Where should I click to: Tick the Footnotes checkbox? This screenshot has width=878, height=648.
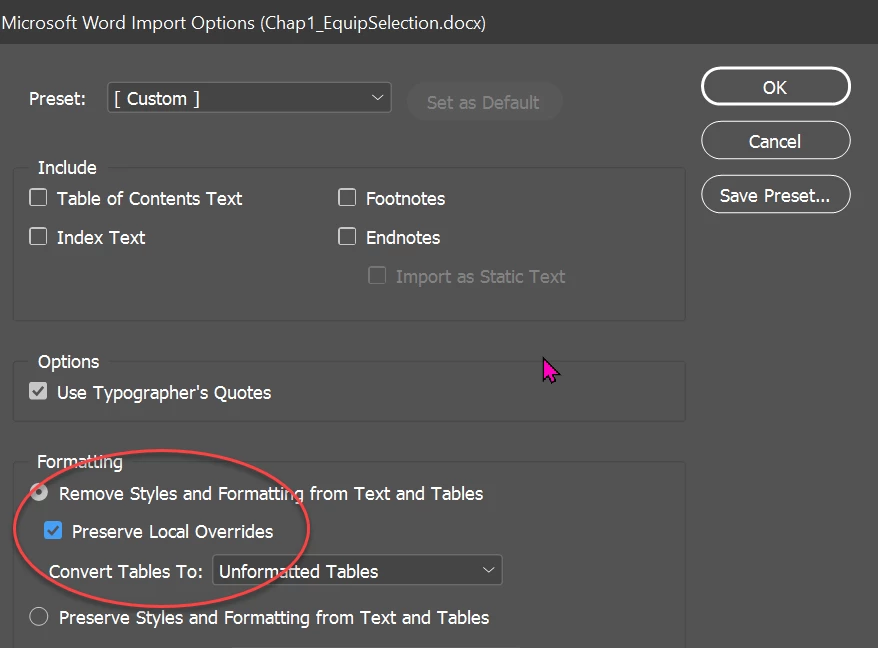[x=347, y=198]
